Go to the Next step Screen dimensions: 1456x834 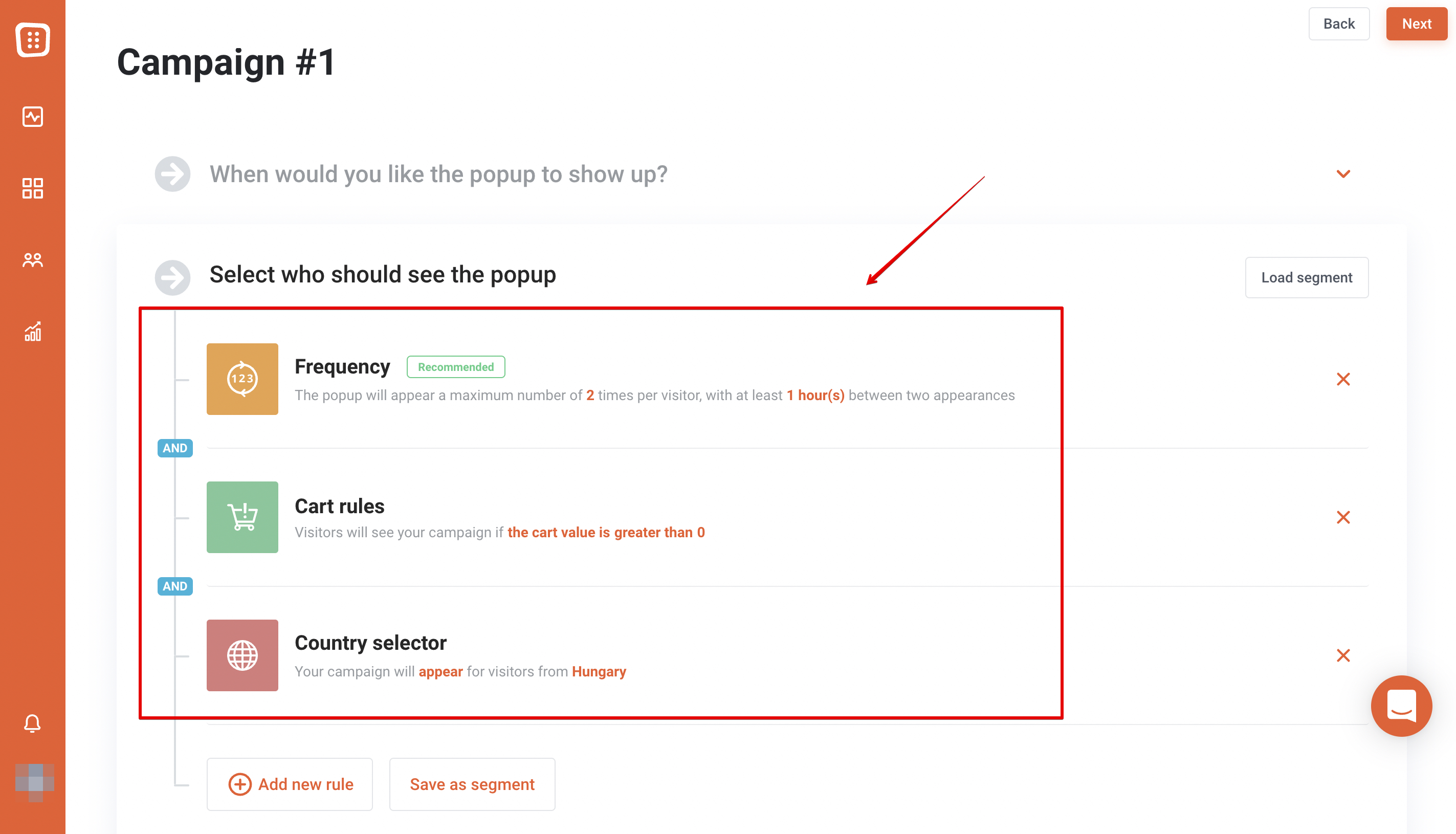(1416, 24)
